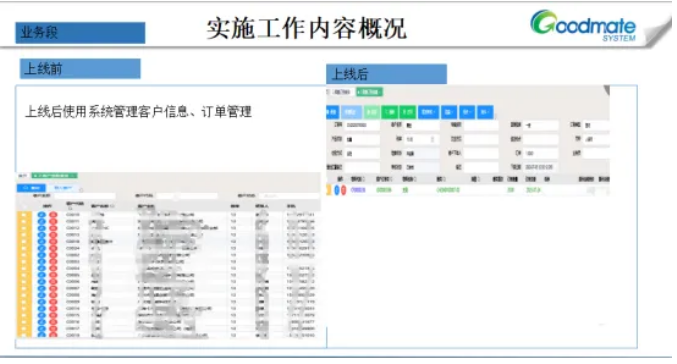Open the last blue dropdown button in order toolbar
Image resolution: width=677 pixels, height=364 pixels.
485,112
